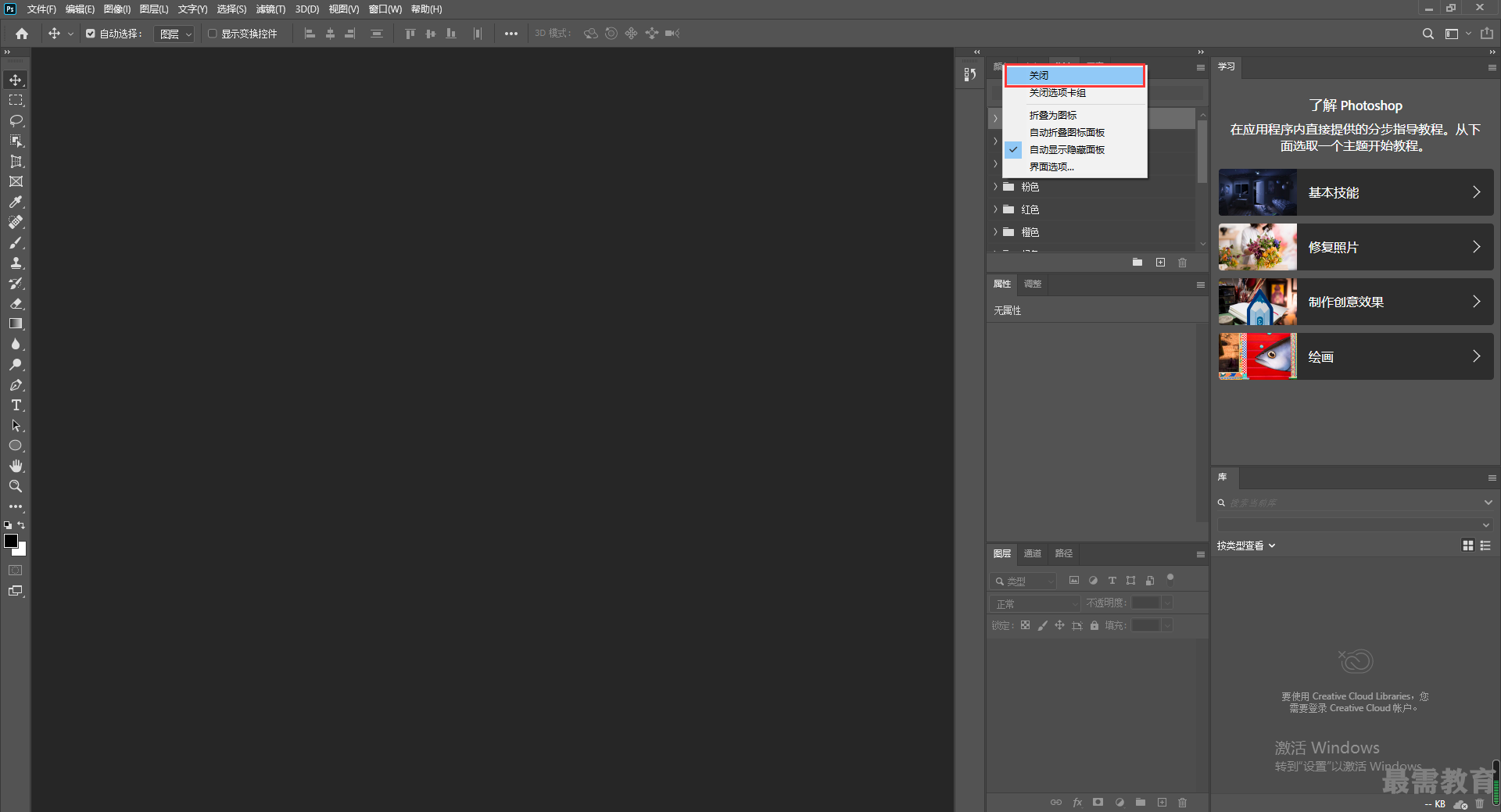This screenshot has height=812, width=1501.
Task: Select the Dodge tool
Action: pos(16,364)
